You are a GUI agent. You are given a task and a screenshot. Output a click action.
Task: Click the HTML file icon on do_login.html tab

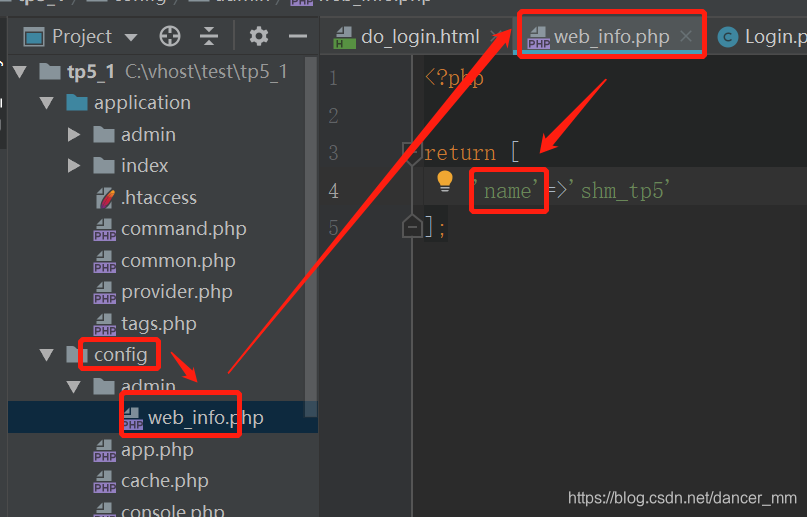tap(344, 38)
